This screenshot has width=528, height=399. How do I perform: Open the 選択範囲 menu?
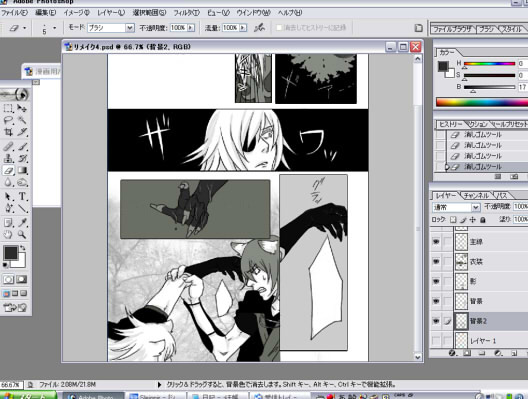[x=149, y=13]
